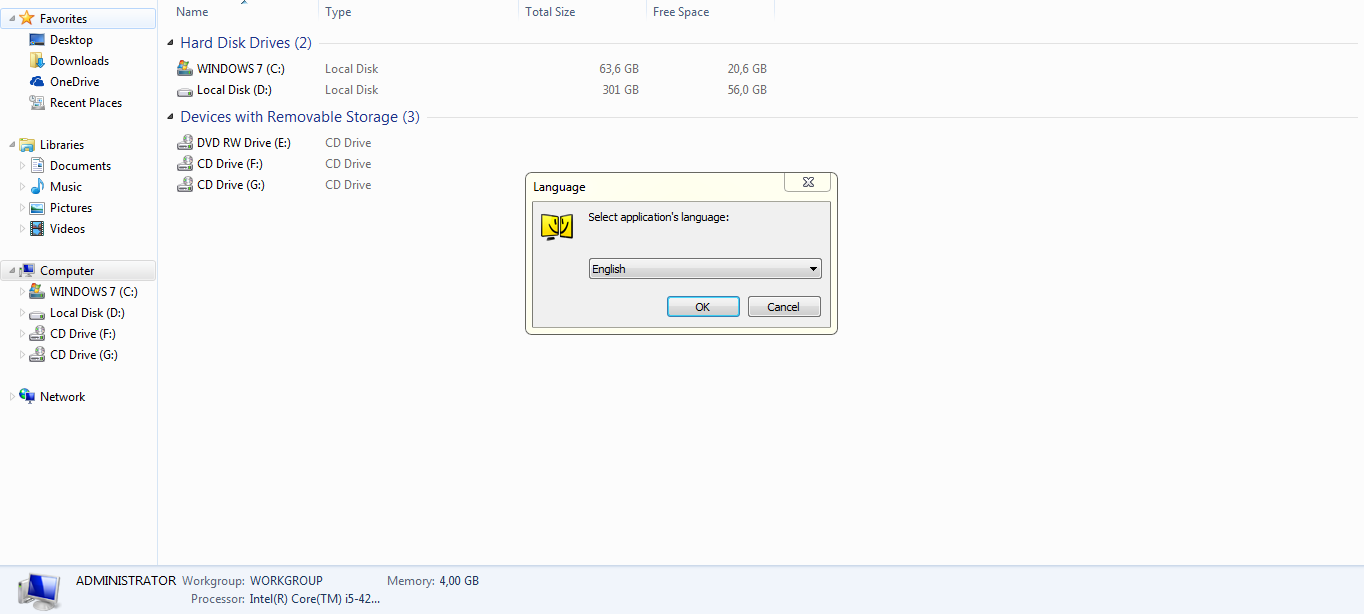The width and height of the screenshot is (1364, 614).
Task: Expand the Videos library node
Action: [23, 229]
